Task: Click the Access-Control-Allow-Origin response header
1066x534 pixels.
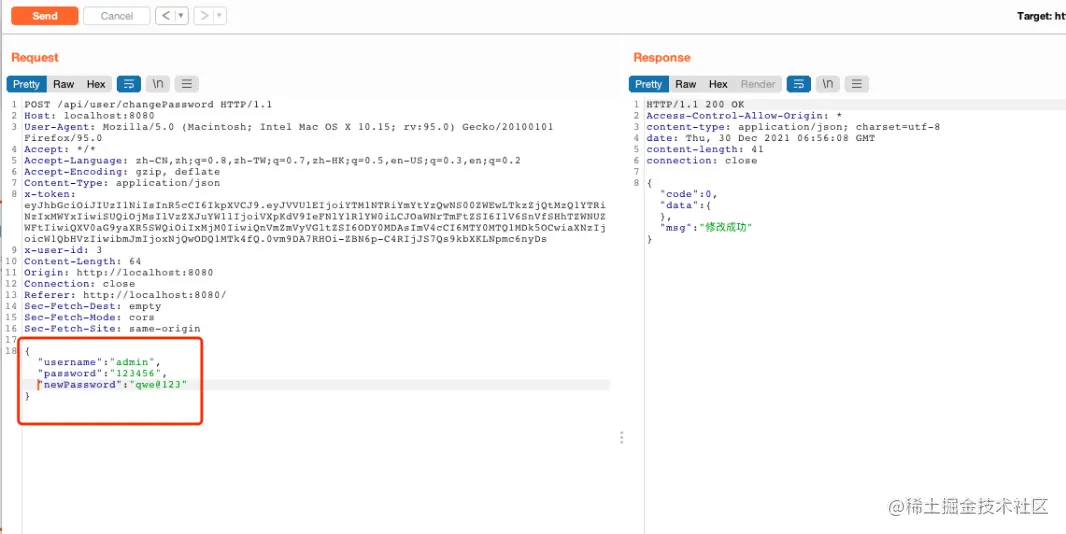Action: point(744,116)
